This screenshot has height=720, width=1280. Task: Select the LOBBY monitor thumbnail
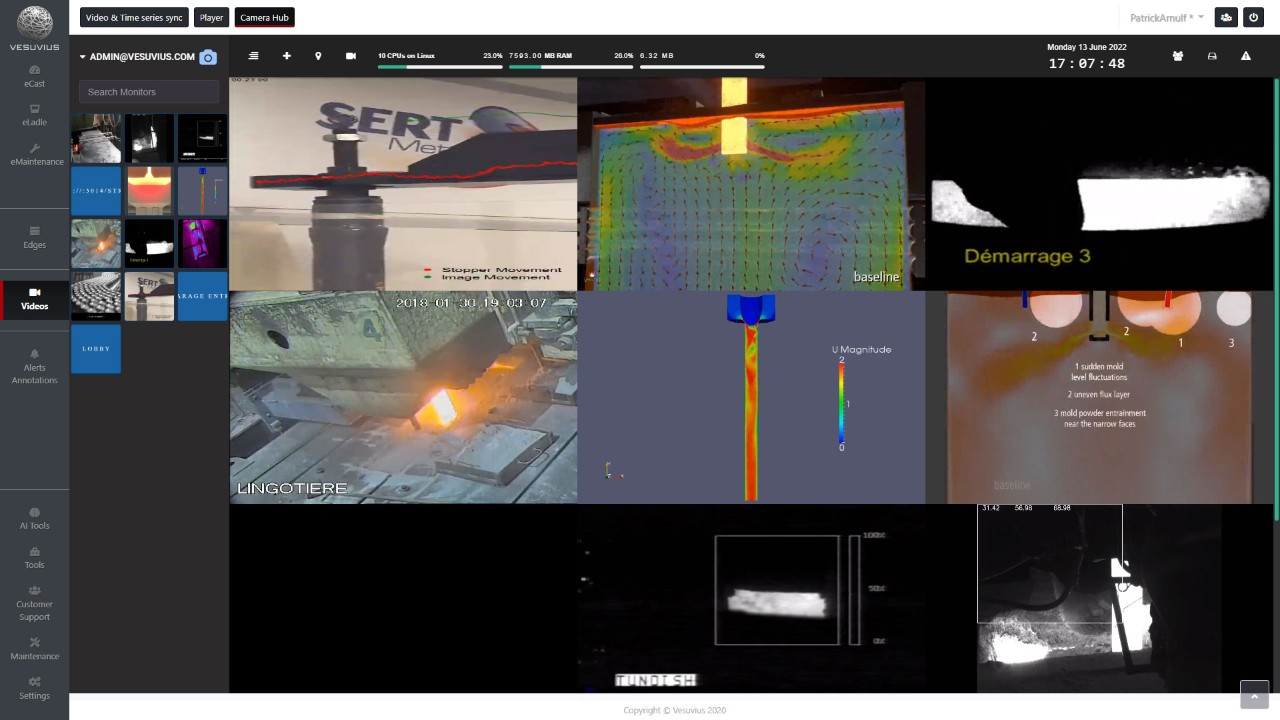pyautogui.click(x=96, y=349)
